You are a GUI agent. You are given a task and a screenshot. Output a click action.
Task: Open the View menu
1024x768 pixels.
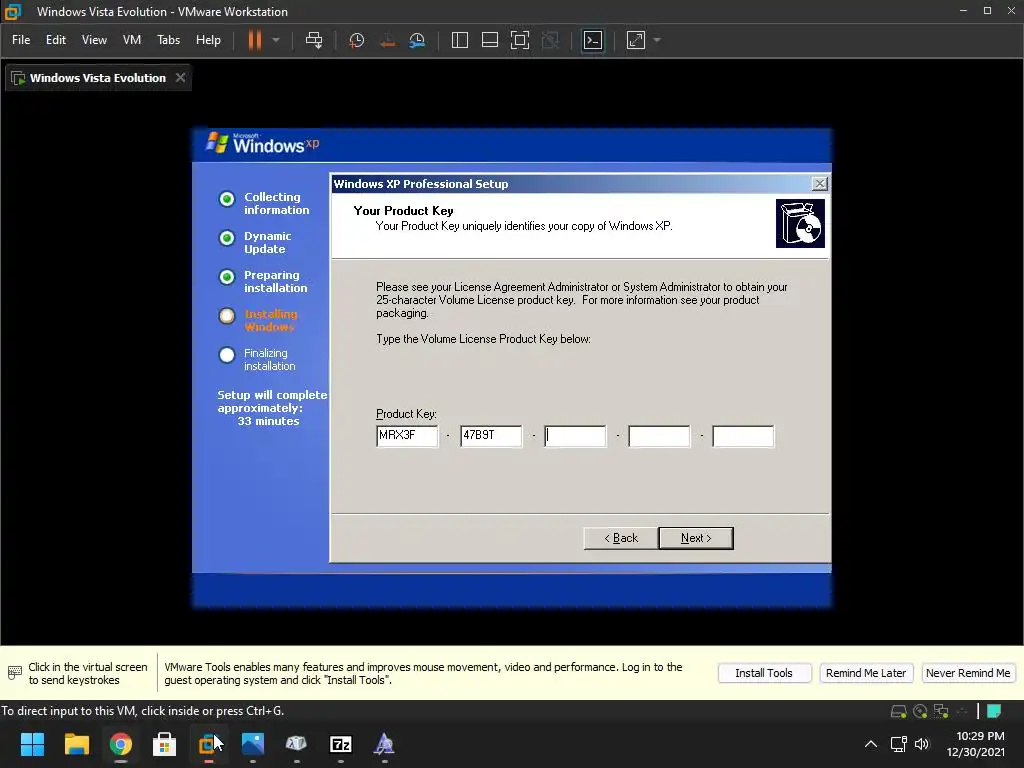click(94, 40)
